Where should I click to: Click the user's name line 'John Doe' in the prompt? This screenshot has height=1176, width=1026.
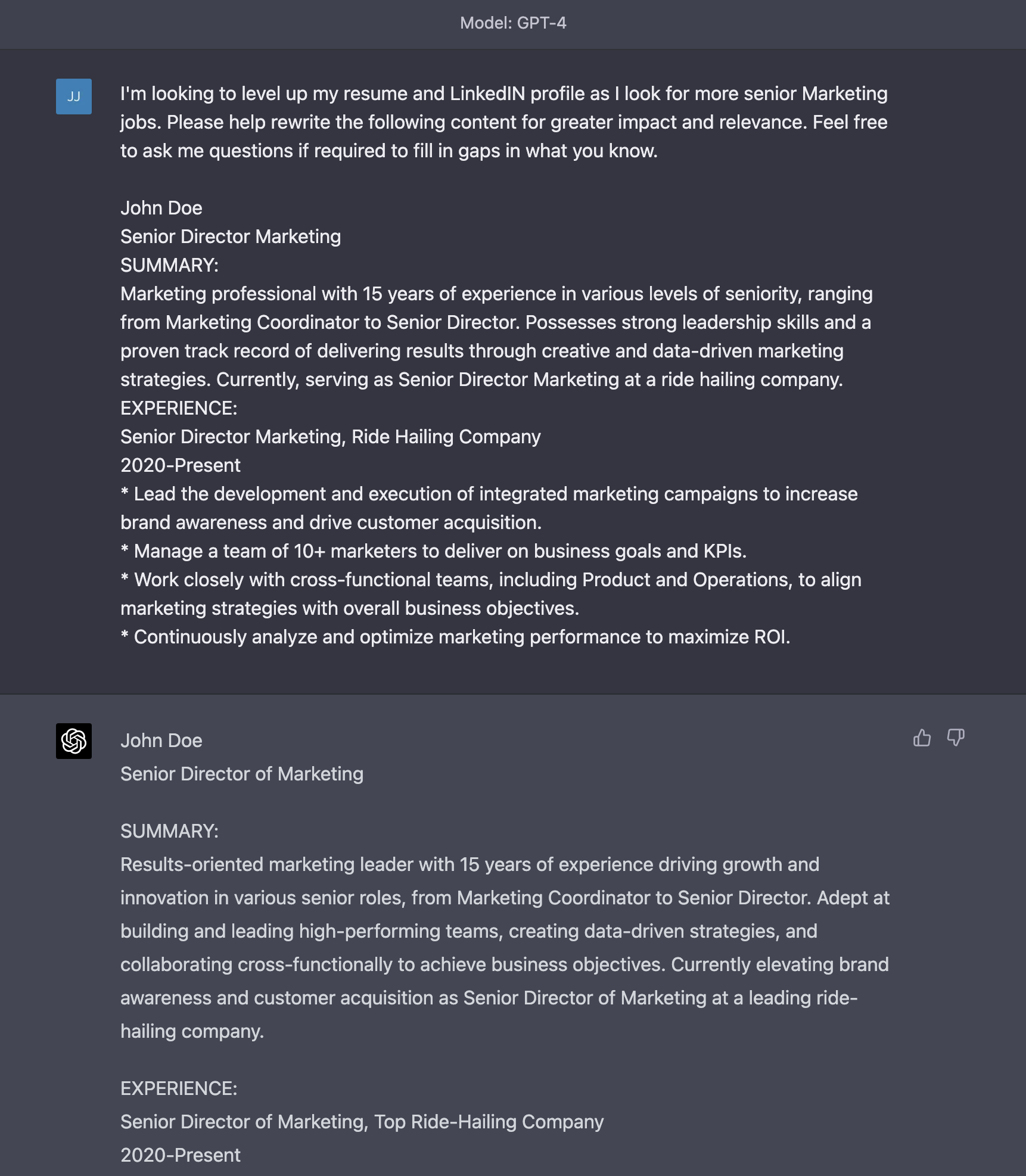click(161, 208)
